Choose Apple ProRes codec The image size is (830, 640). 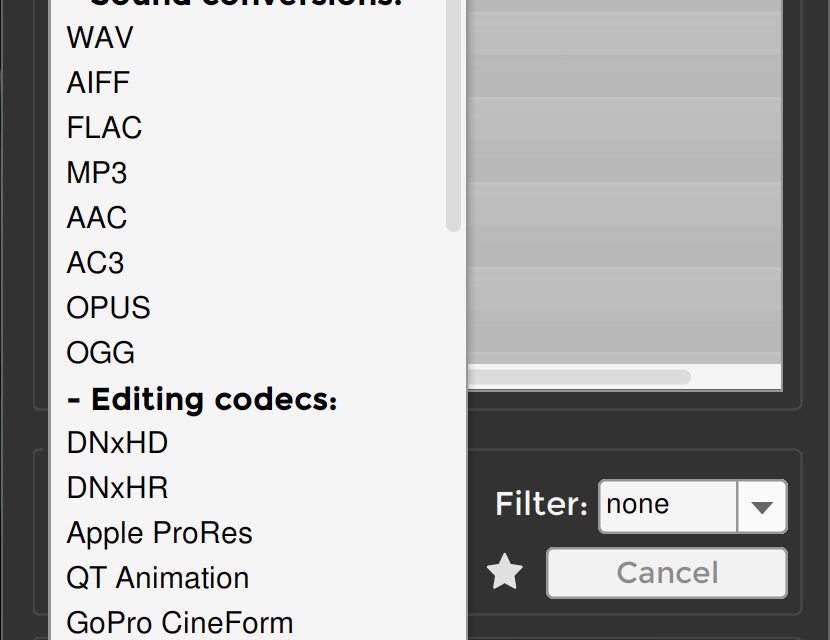[x=159, y=533]
